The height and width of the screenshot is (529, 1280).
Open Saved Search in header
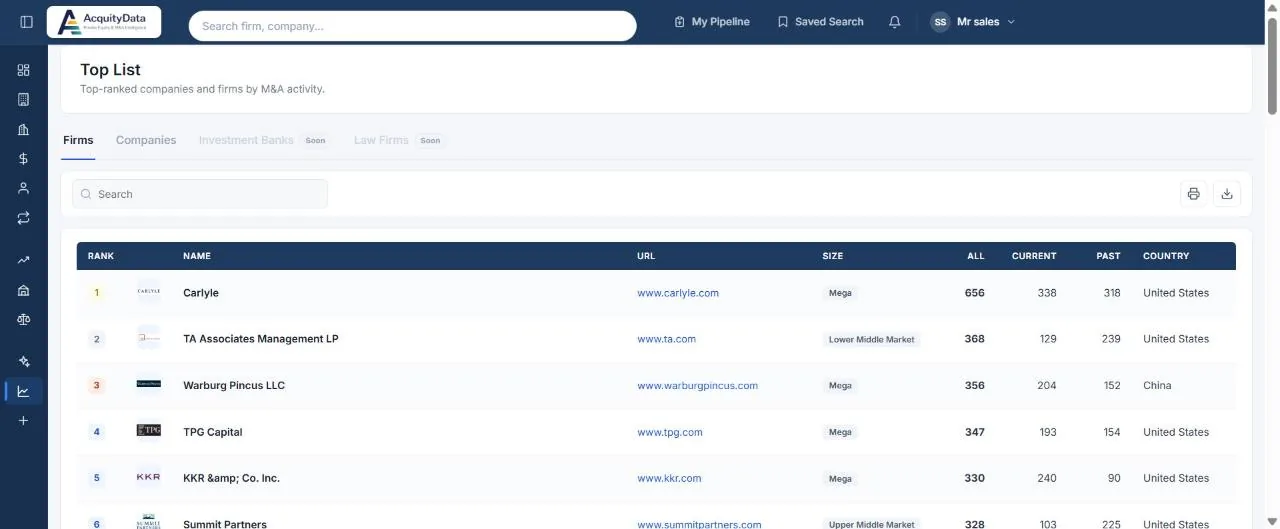pos(820,22)
